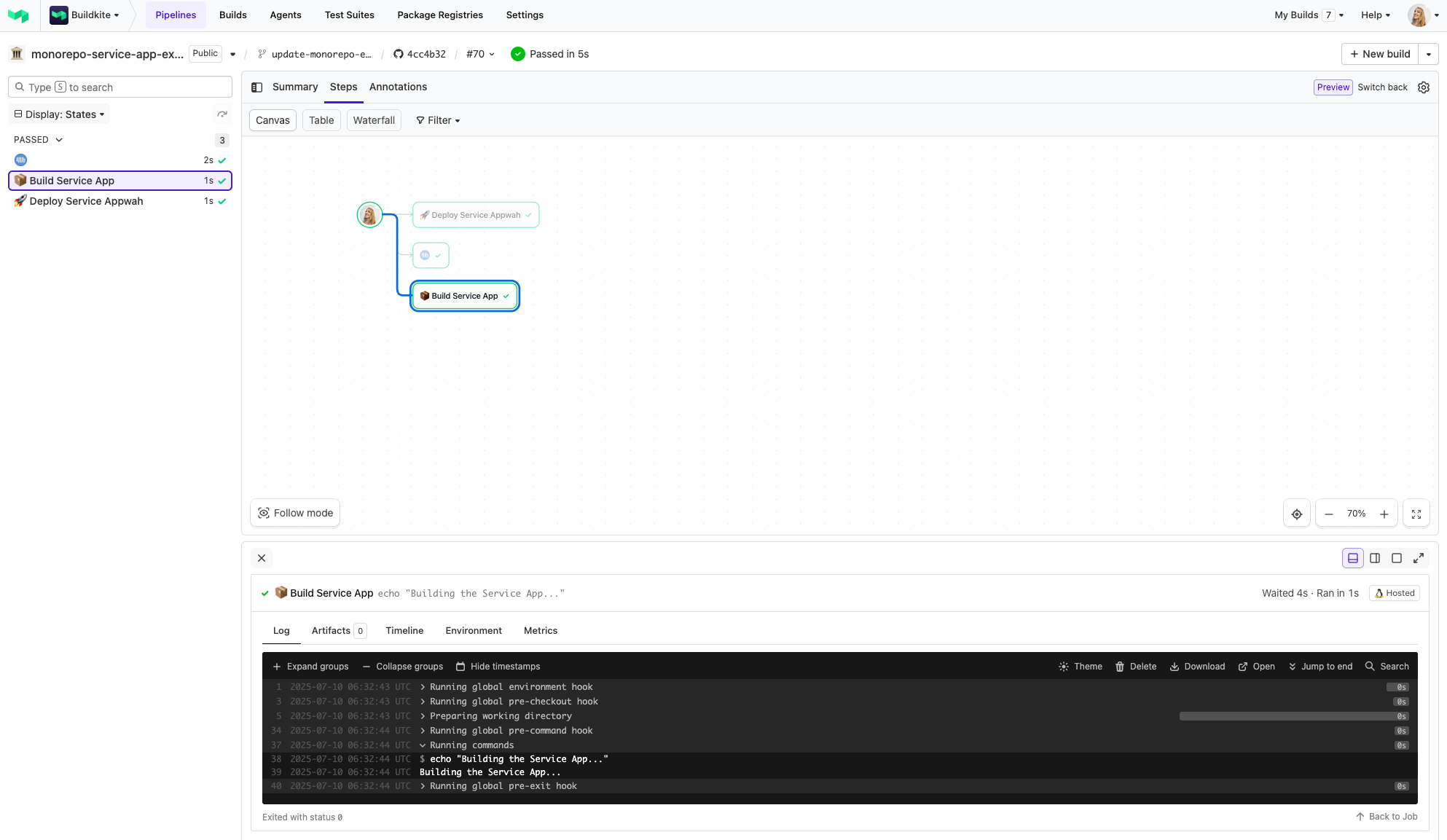
Task: Enter fullscreen canvas view
Action: point(1416,514)
